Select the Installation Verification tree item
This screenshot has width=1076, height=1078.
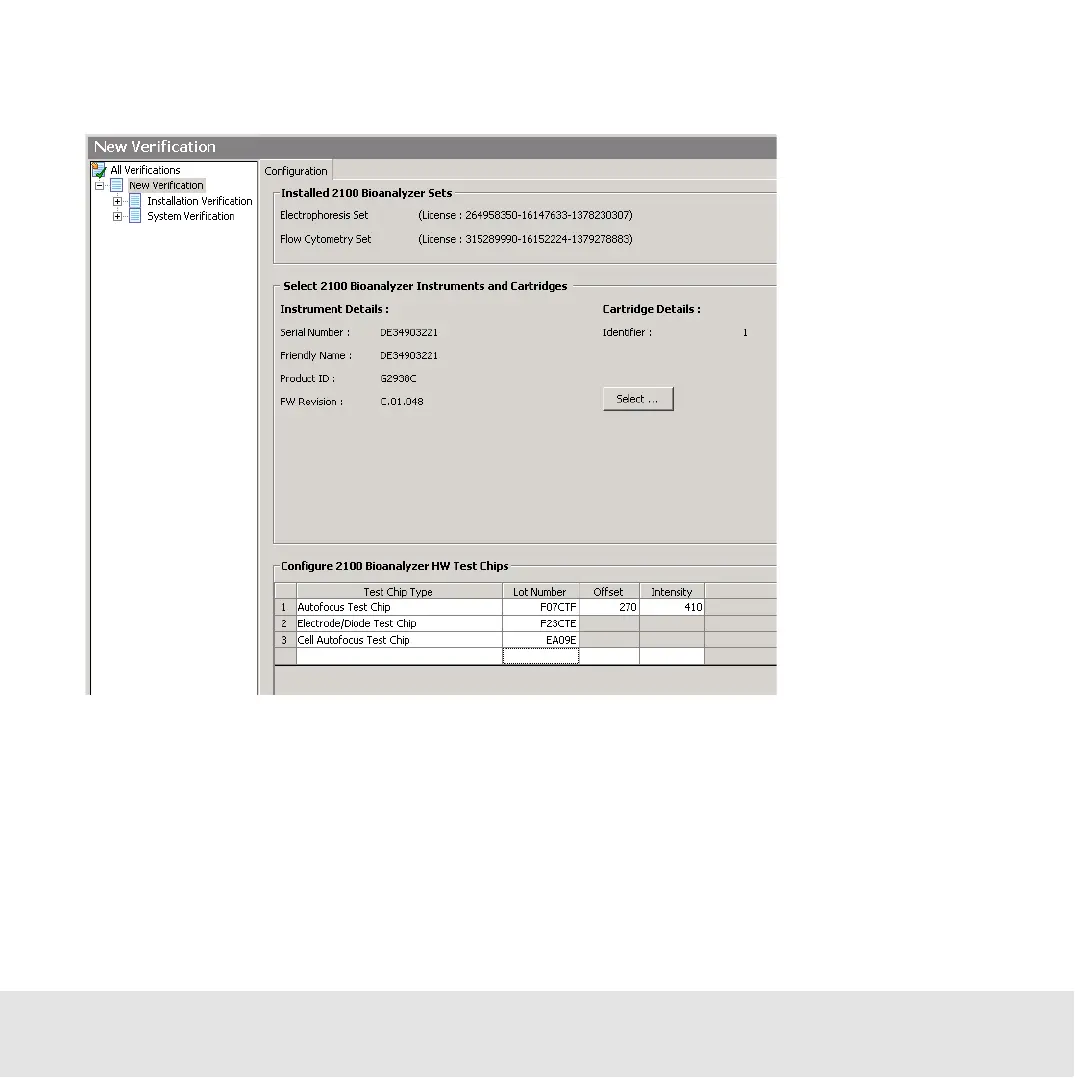point(199,201)
